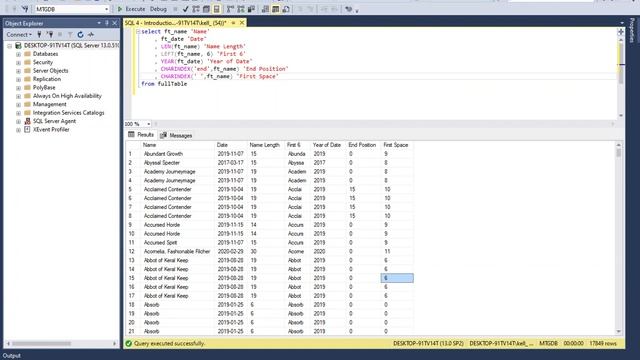Screen dimensions: 640x360
Task: Open the Connect dropdown in Object Explorer
Action: click(x=19, y=35)
